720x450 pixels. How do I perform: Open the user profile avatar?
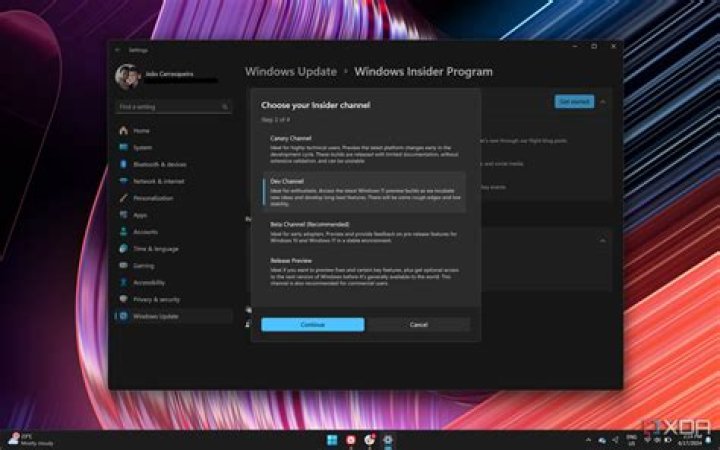128,77
